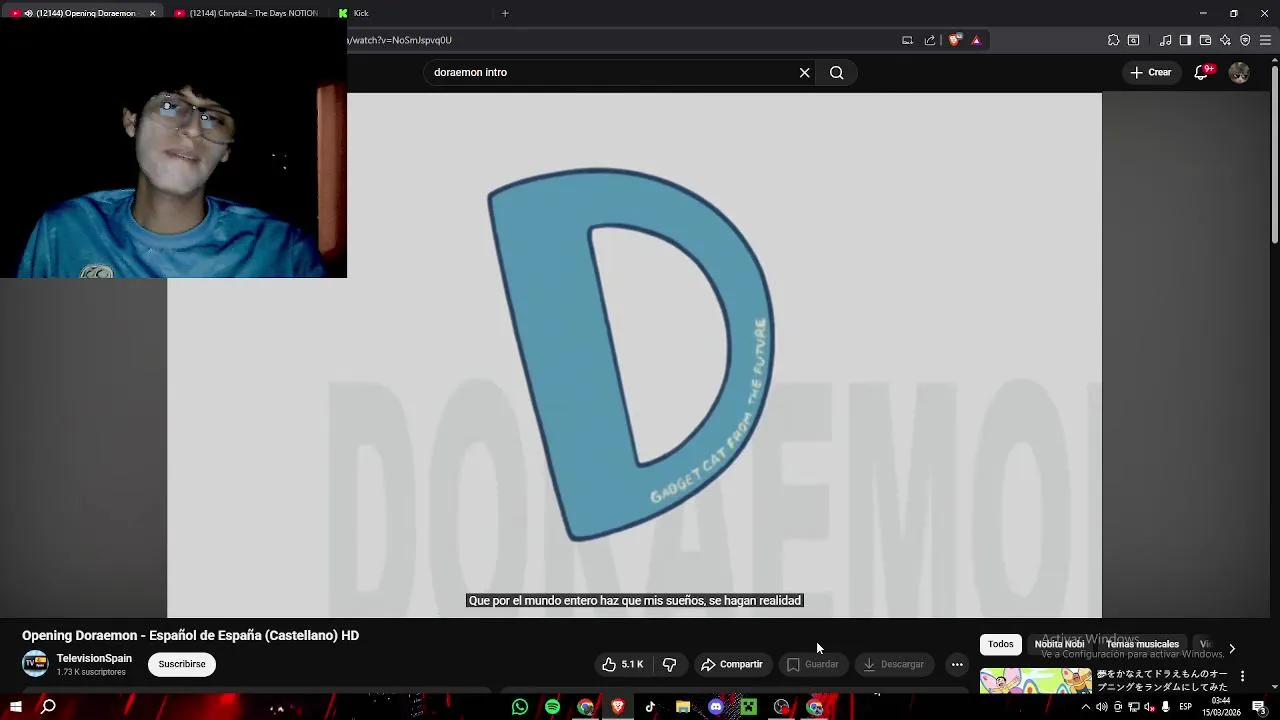Click the ESP language indicator in tray
The image size is (1280, 720).
1185,707
